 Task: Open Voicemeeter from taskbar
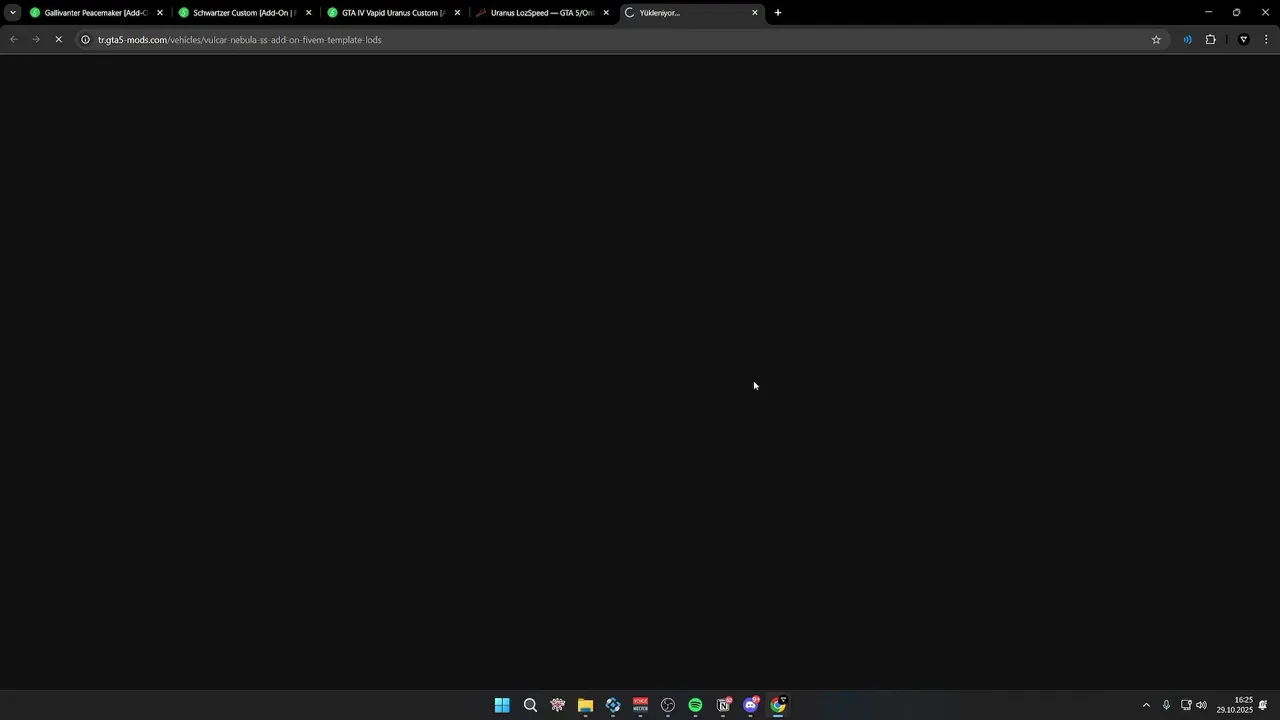click(x=640, y=705)
